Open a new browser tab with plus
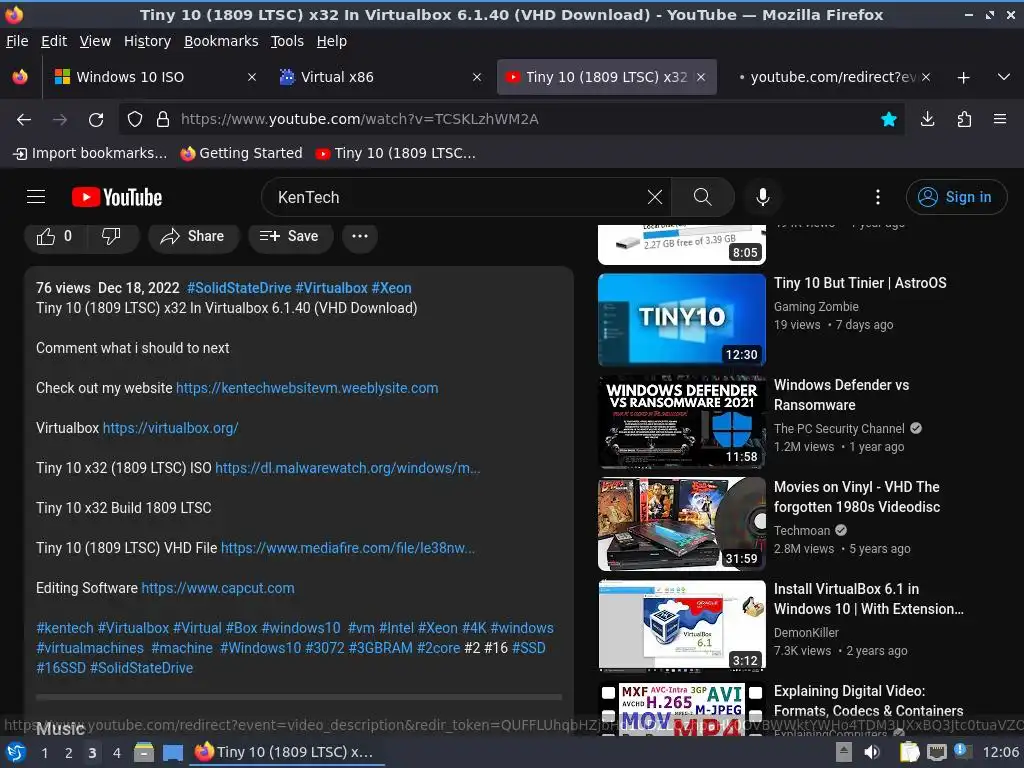Viewport: 1024px width, 768px height. [963, 78]
